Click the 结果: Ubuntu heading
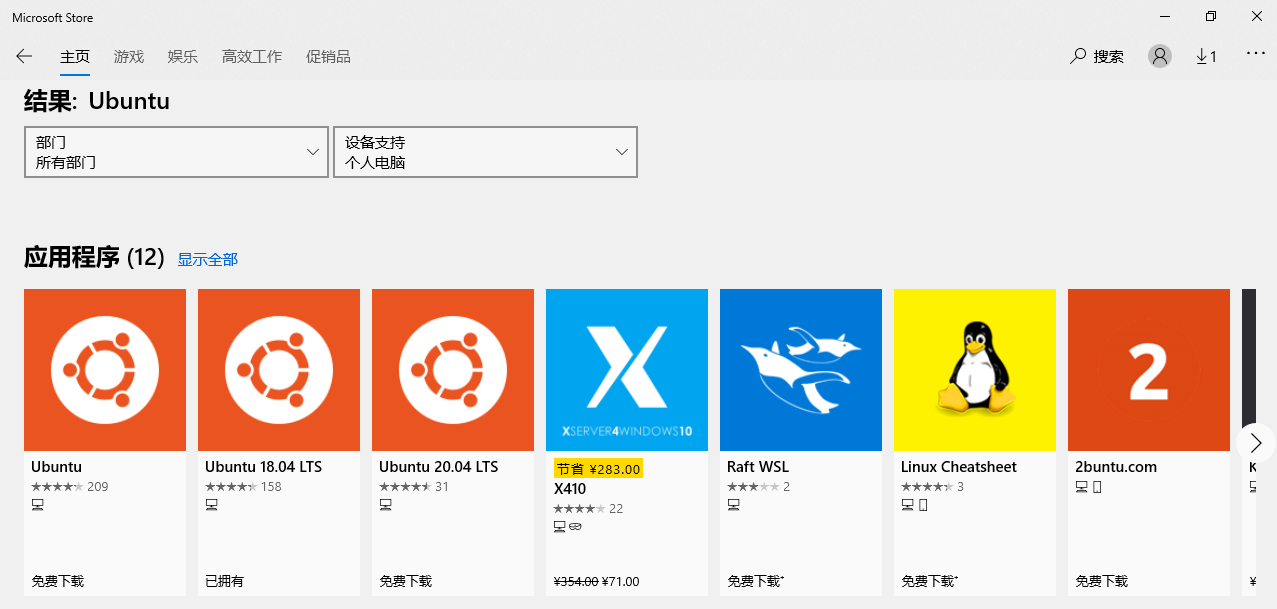Viewport: 1277px width, 609px height. (97, 101)
